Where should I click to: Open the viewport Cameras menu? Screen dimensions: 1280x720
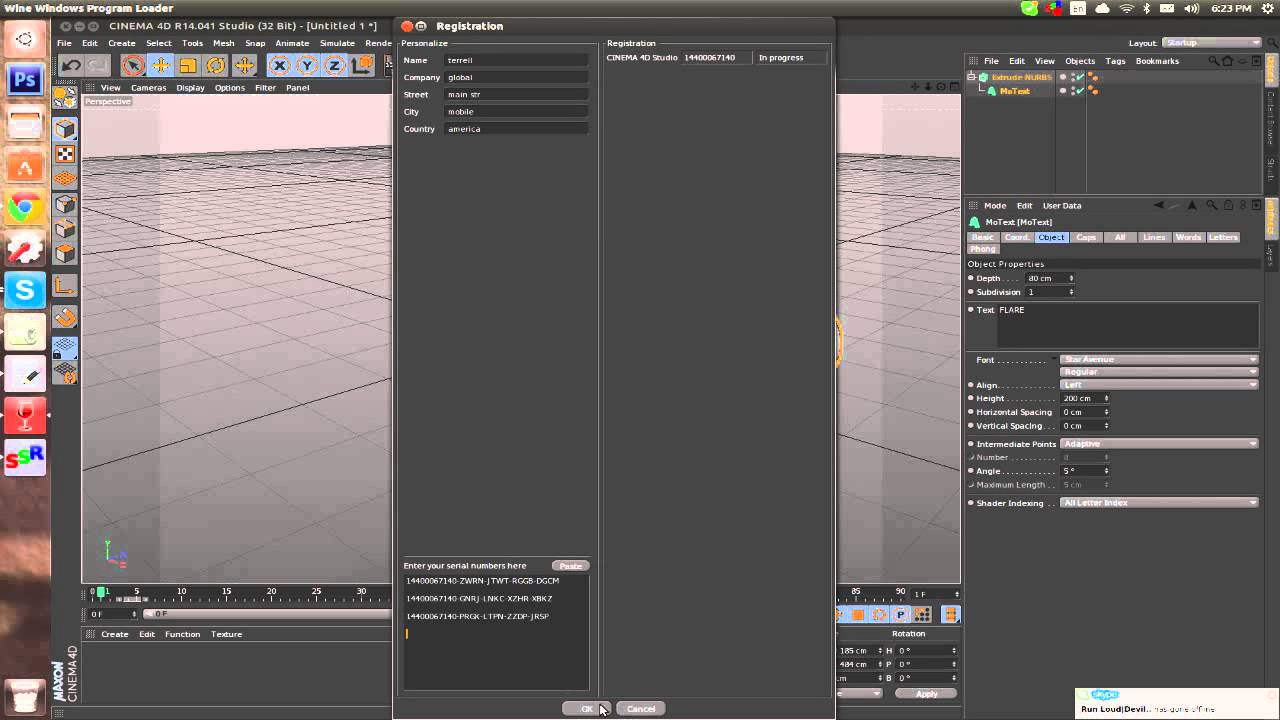pyautogui.click(x=148, y=88)
